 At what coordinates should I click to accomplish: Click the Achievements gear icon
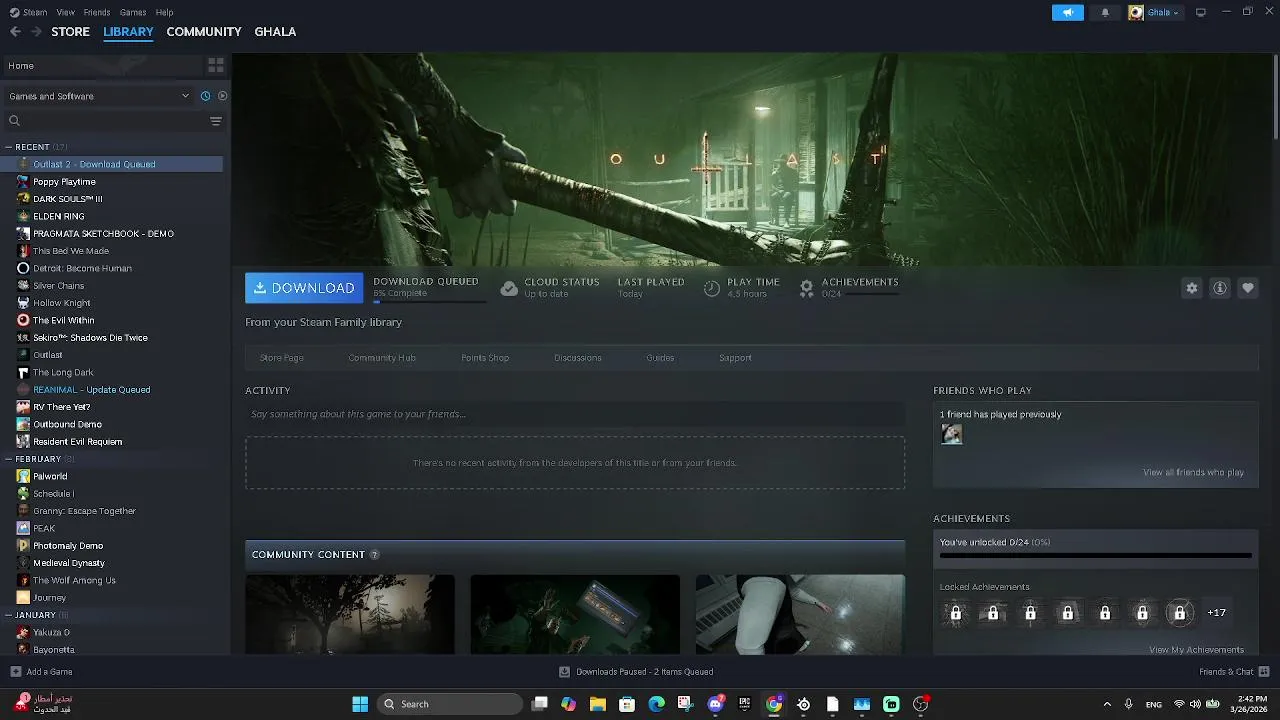click(x=806, y=288)
